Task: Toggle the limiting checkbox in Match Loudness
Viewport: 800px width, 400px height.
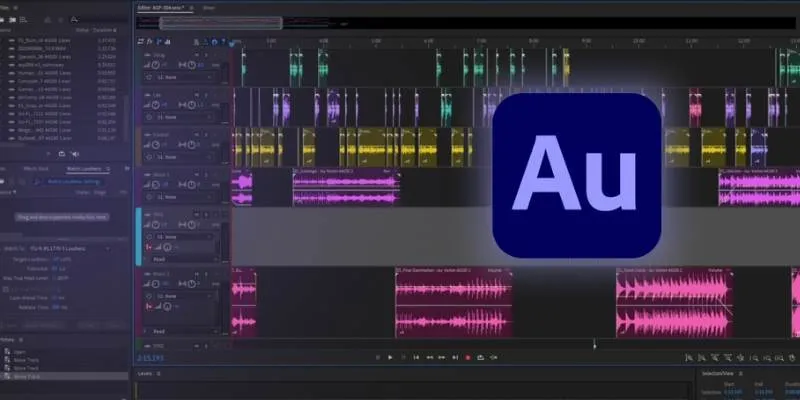Action: [x=6, y=289]
